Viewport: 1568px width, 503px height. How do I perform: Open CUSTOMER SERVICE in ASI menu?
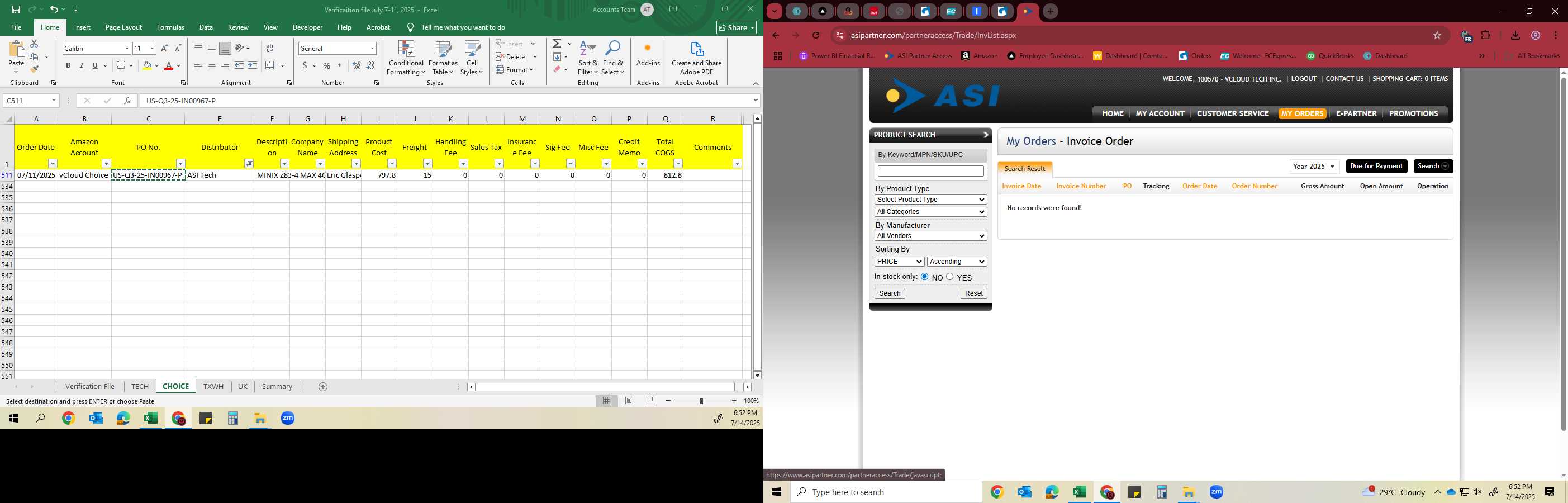click(x=1233, y=114)
